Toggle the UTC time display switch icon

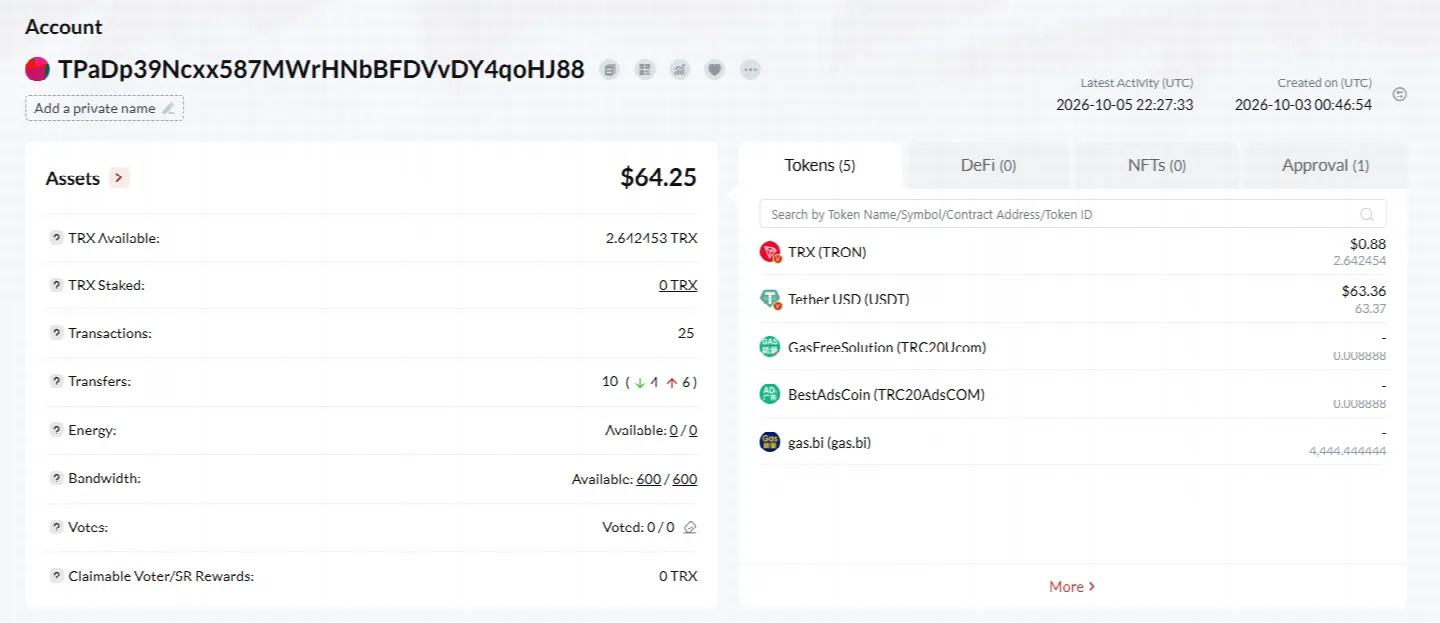click(x=1400, y=94)
